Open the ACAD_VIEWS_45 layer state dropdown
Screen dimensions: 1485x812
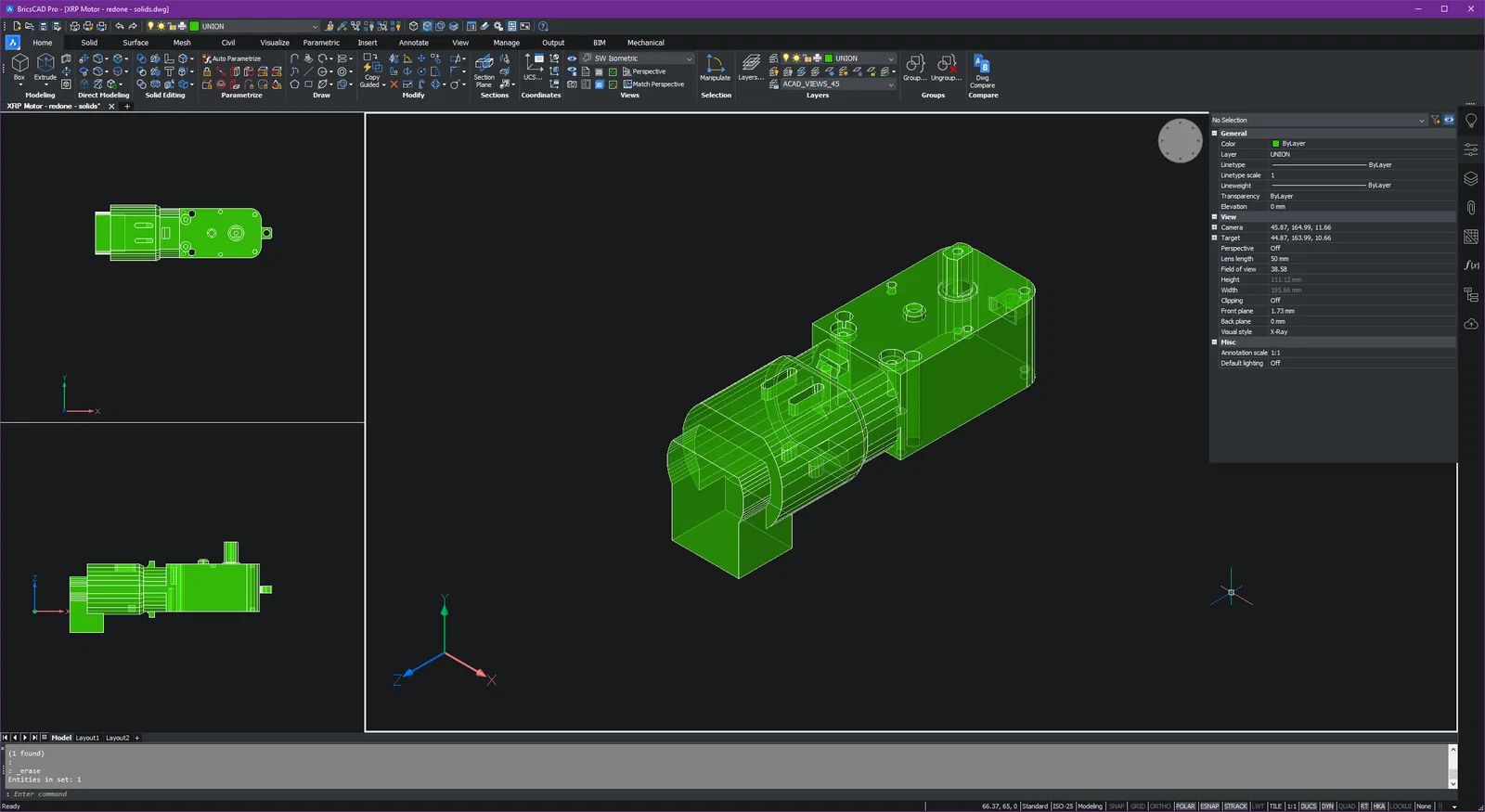pos(838,84)
